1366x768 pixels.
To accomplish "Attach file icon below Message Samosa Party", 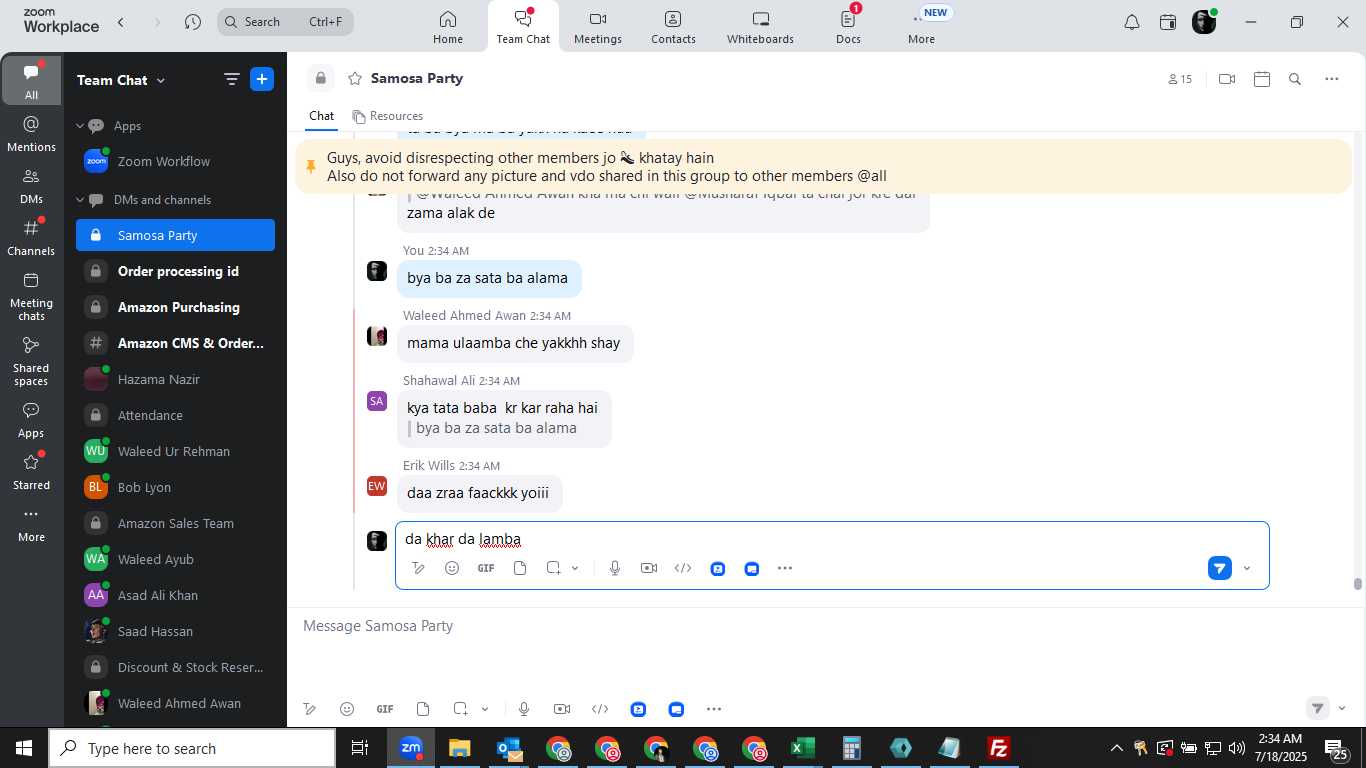I will click(x=423, y=709).
